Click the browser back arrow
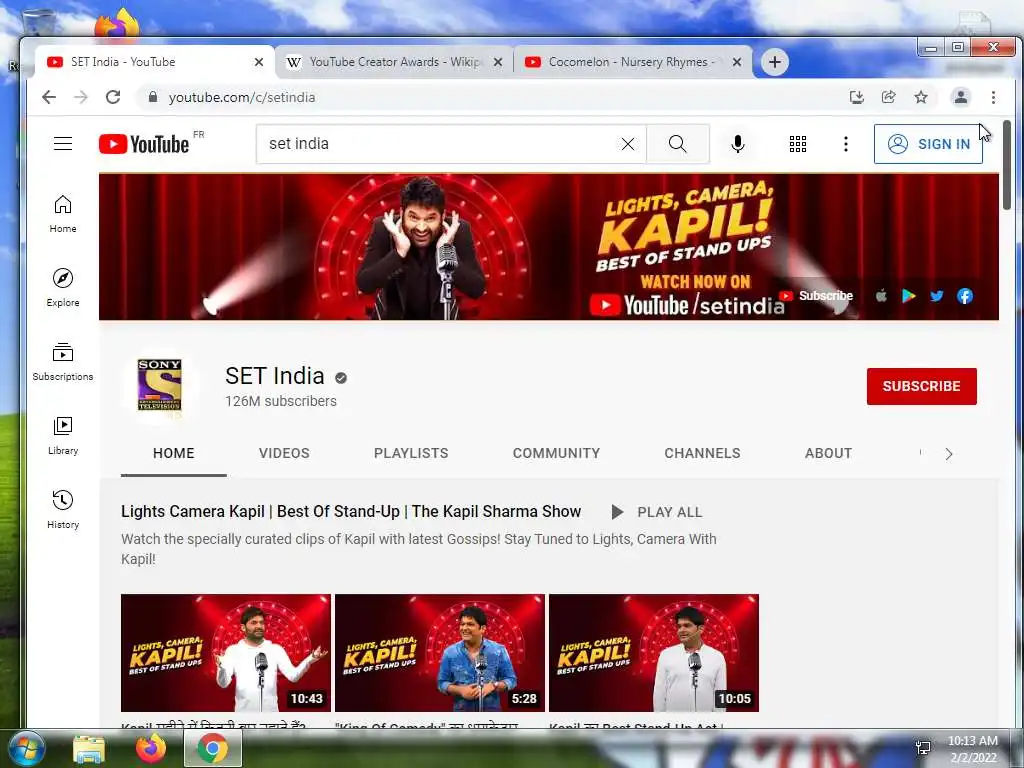The width and height of the screenshot is (1024, 768). (x=49, y=97)
